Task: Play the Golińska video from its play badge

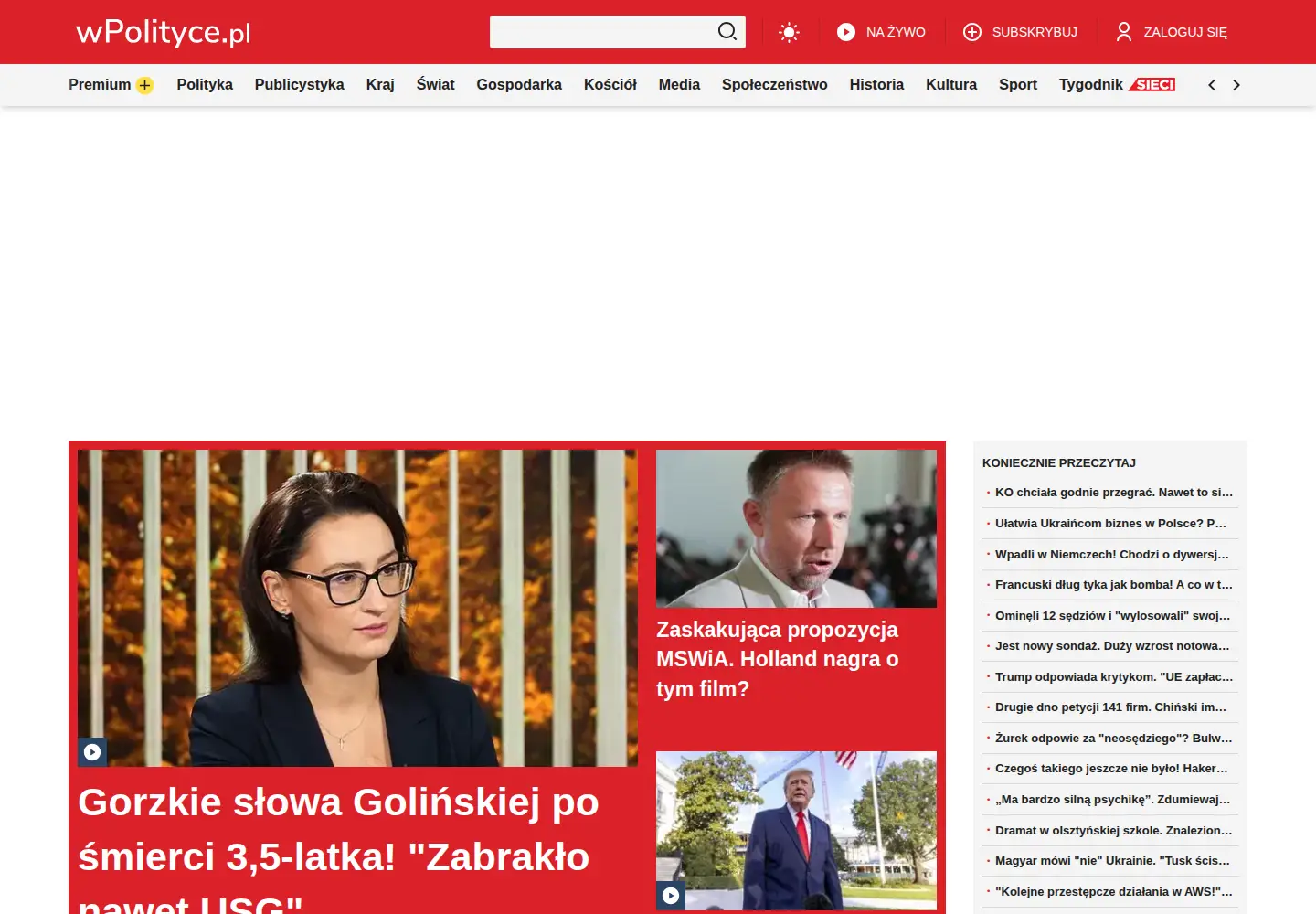Action: (92, 751)
